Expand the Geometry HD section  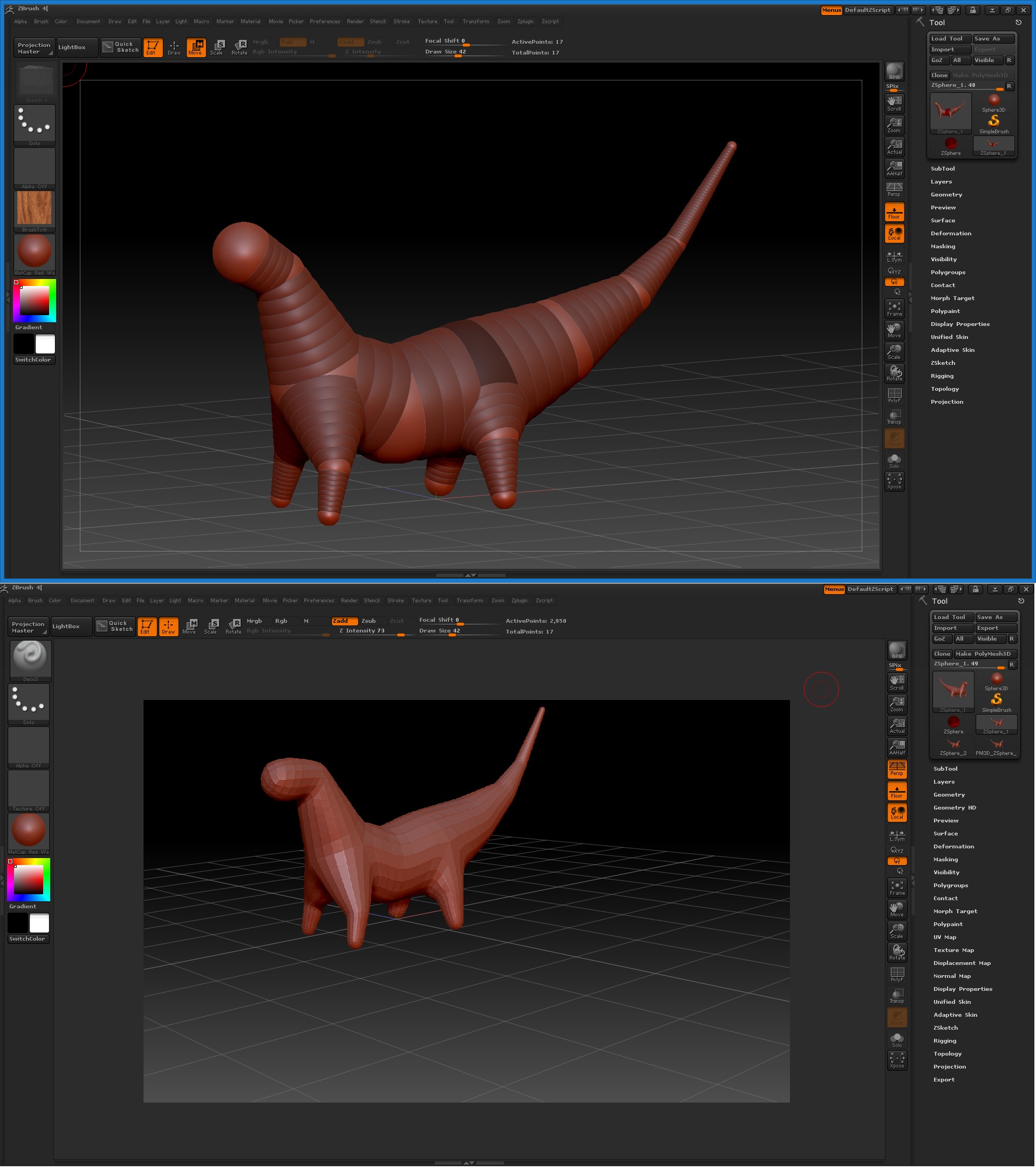[954, 808]
